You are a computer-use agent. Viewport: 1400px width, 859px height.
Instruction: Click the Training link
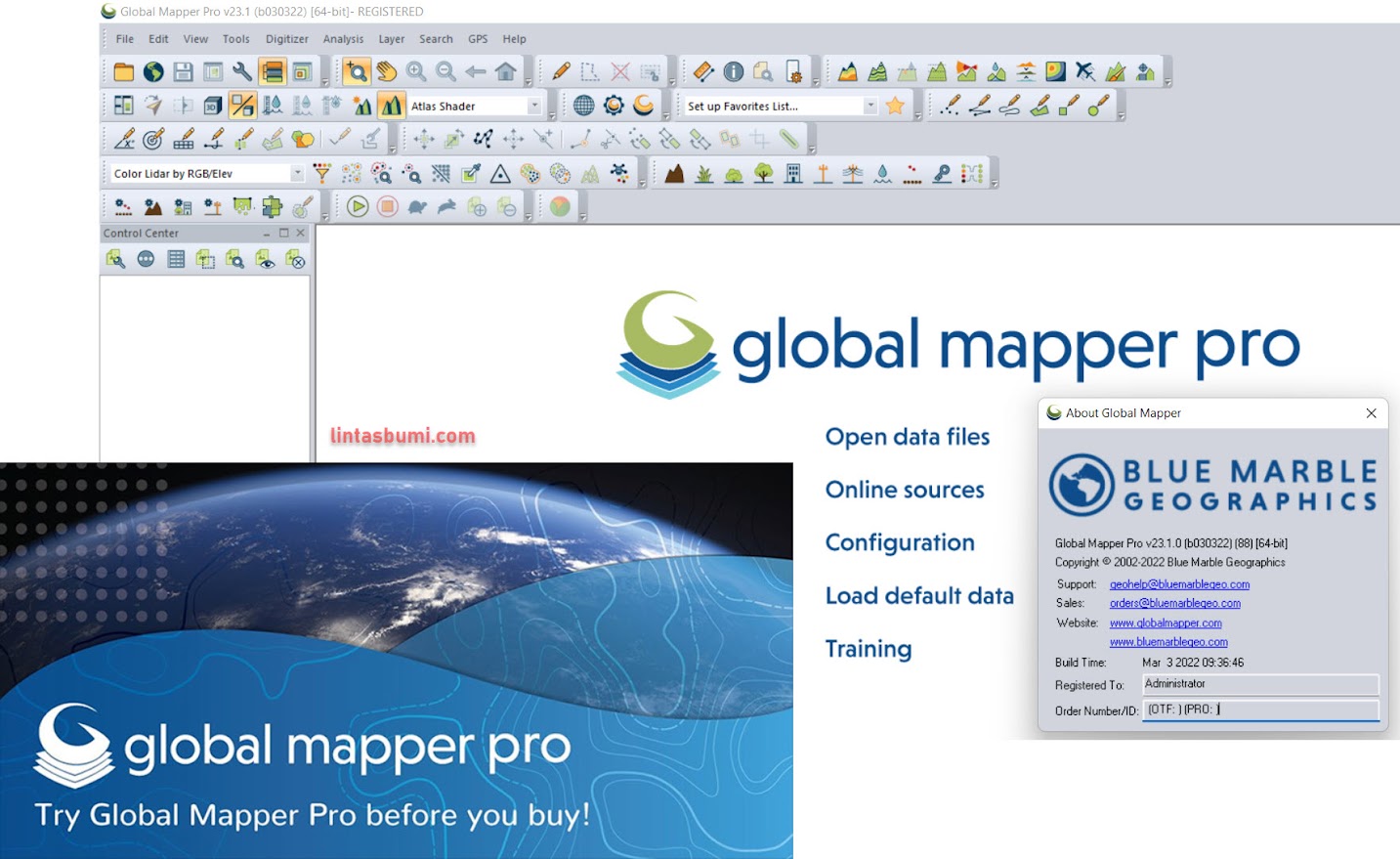(x=869, y=649)
